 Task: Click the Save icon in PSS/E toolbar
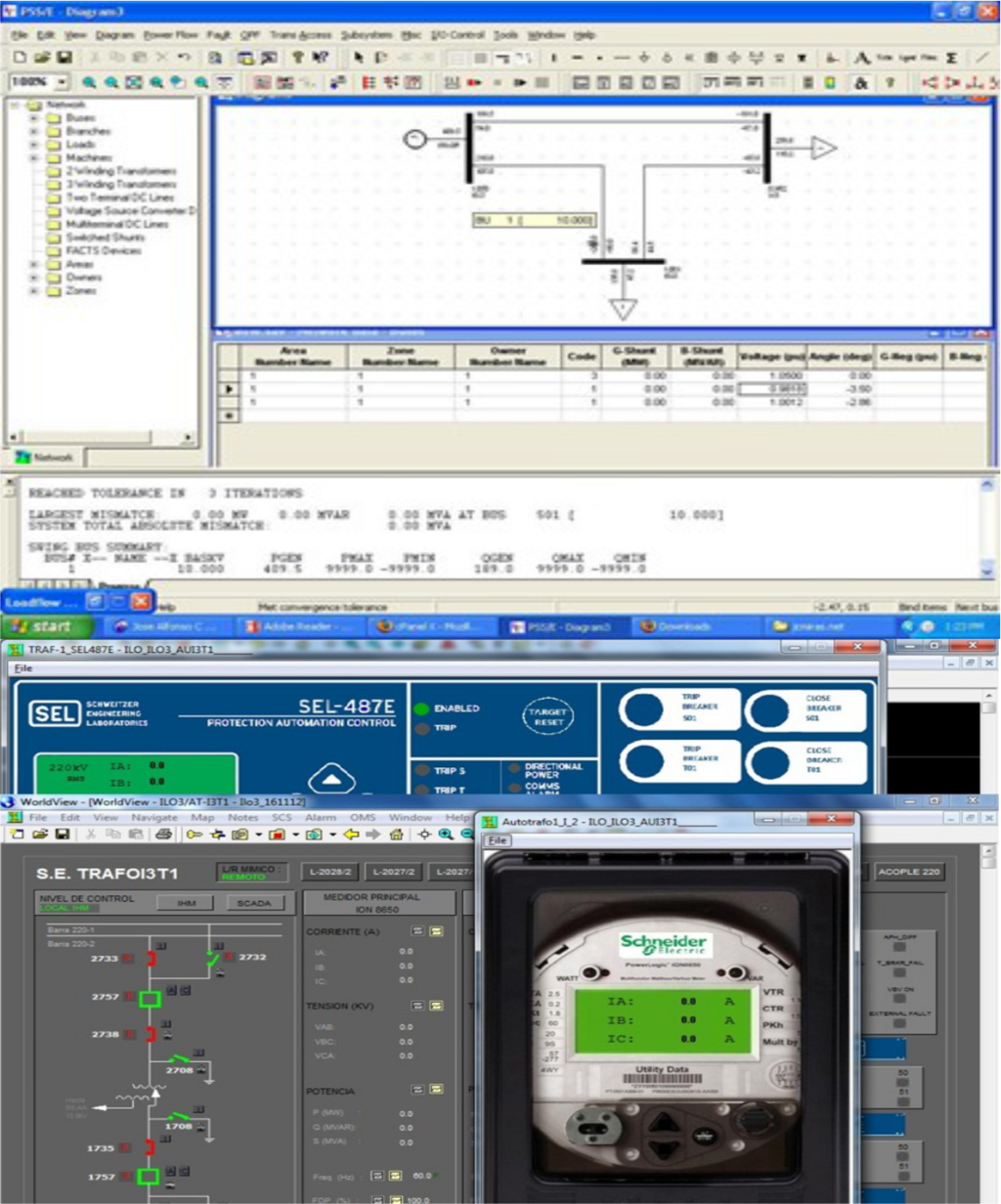[x=65, y=58]
